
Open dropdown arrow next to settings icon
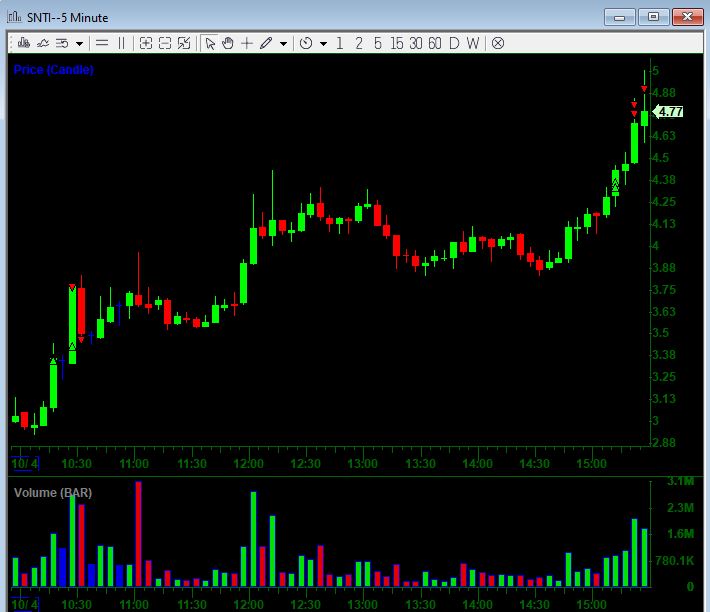pos(79,44)
